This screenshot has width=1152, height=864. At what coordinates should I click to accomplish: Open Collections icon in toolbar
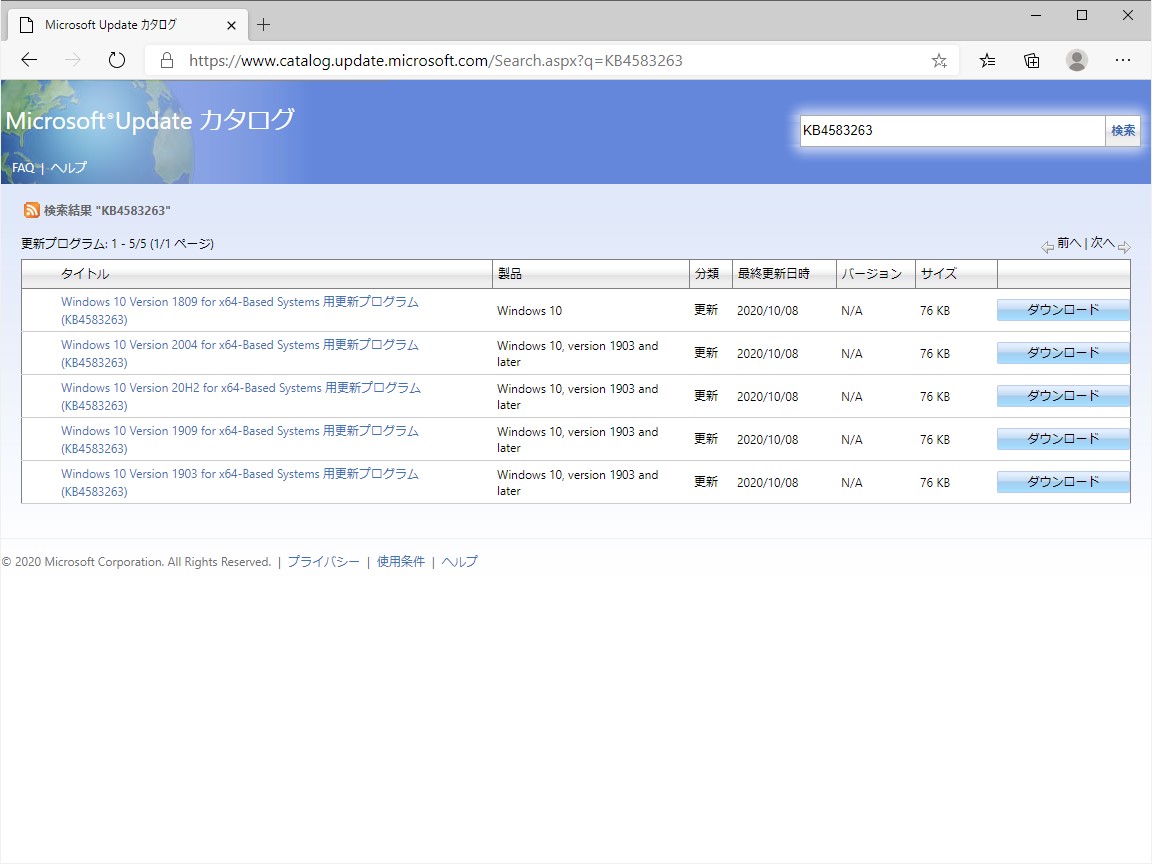pyautogui.click(x=1032, y=61)
